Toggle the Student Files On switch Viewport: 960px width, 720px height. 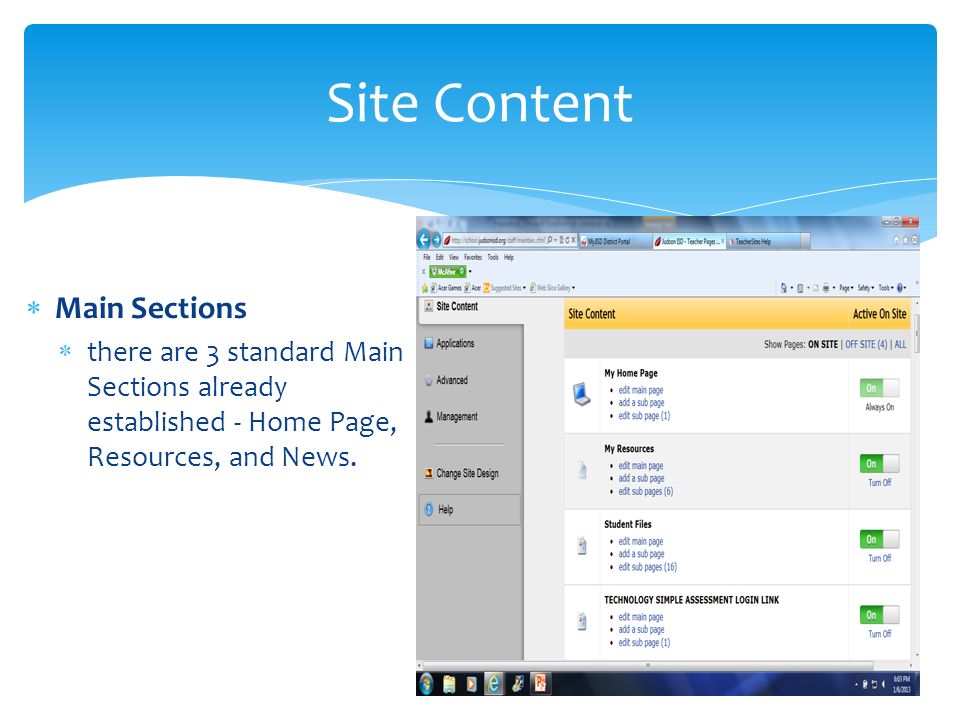pos(879,539)
